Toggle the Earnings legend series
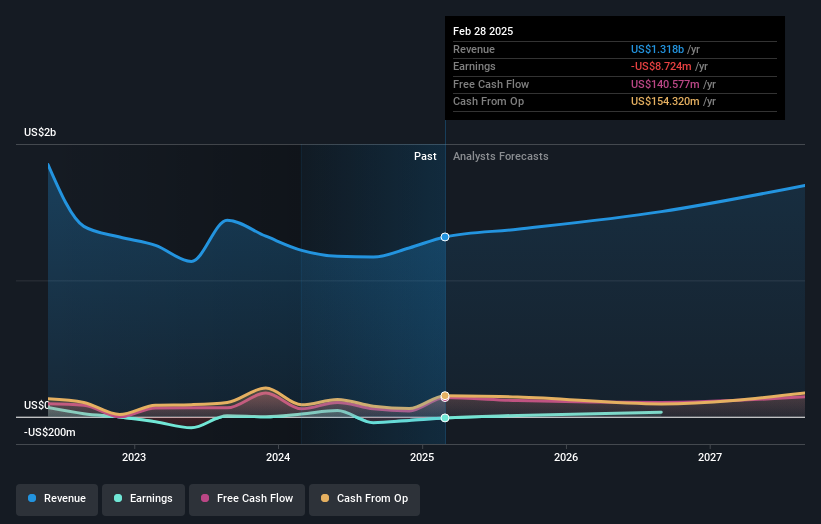Viewport: 821px width, 524px height. pos(143,499)
